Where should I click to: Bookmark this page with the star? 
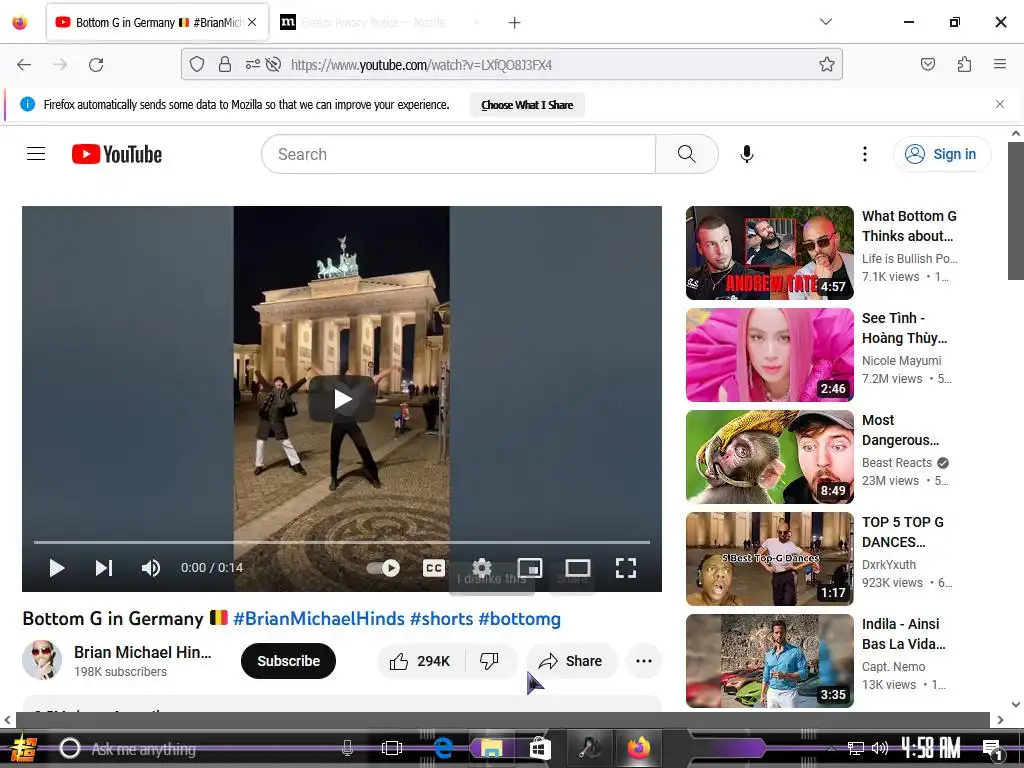pyautogui.click(x=827, y=64)
